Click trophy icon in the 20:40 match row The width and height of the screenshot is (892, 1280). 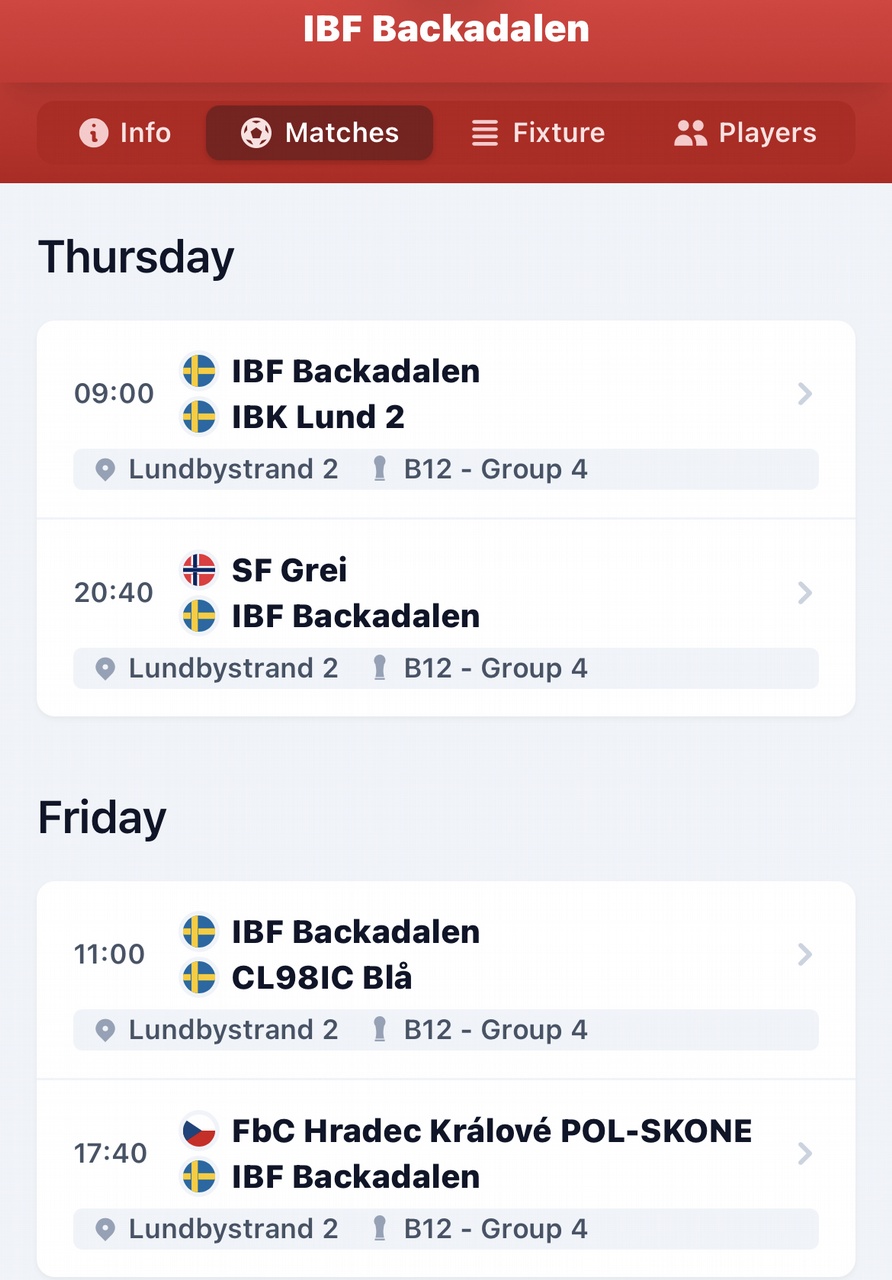pos(379,669)
